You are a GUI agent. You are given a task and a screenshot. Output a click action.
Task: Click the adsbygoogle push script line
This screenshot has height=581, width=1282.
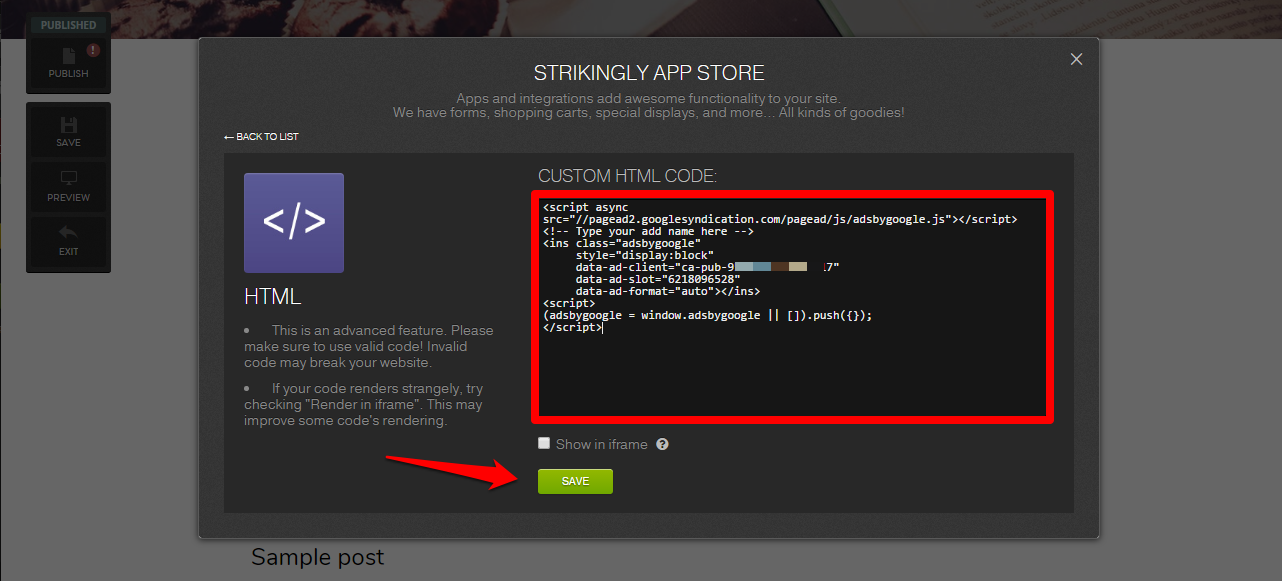[707, 315]
